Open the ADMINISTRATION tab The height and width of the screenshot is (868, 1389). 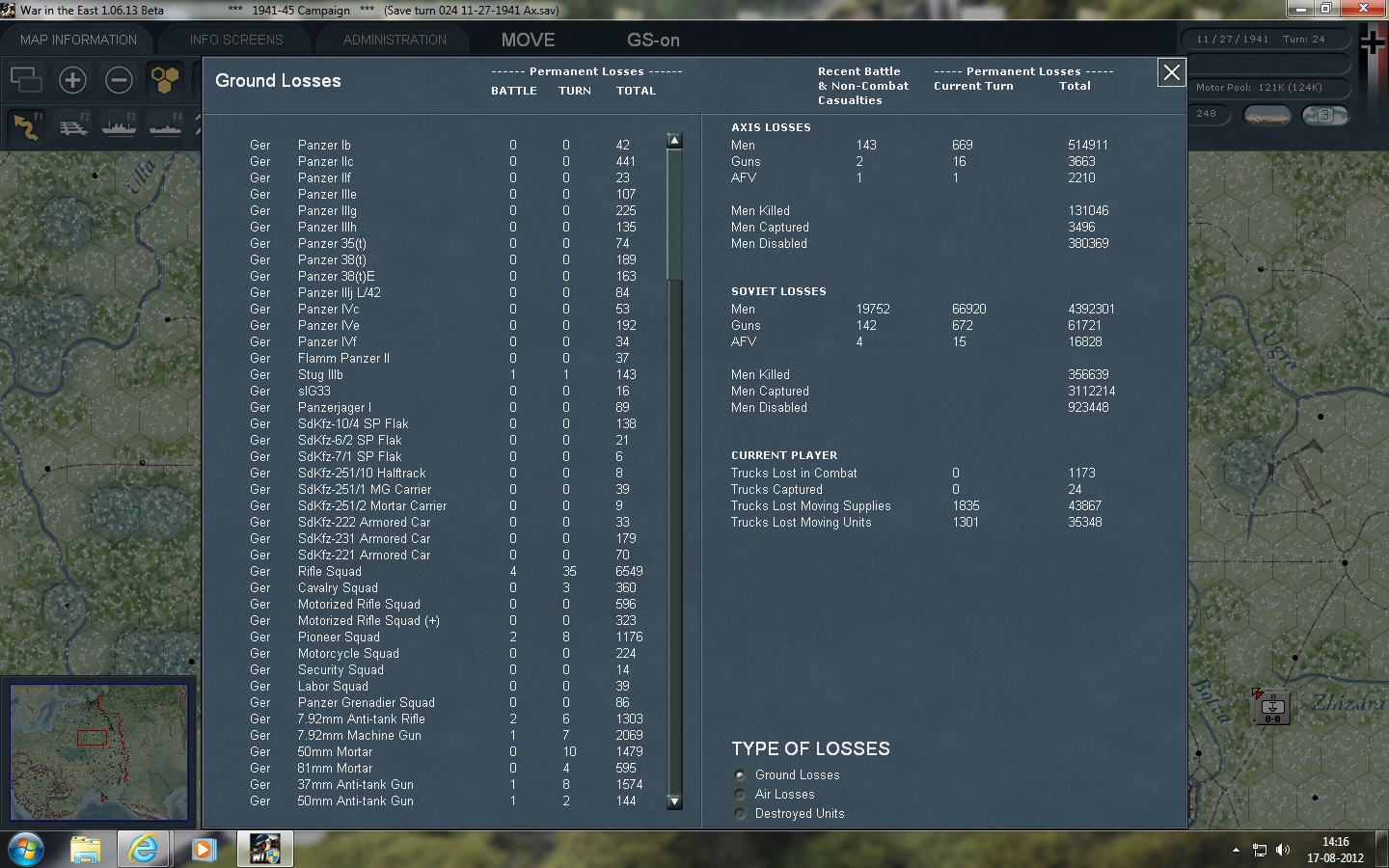click(395, 40)
